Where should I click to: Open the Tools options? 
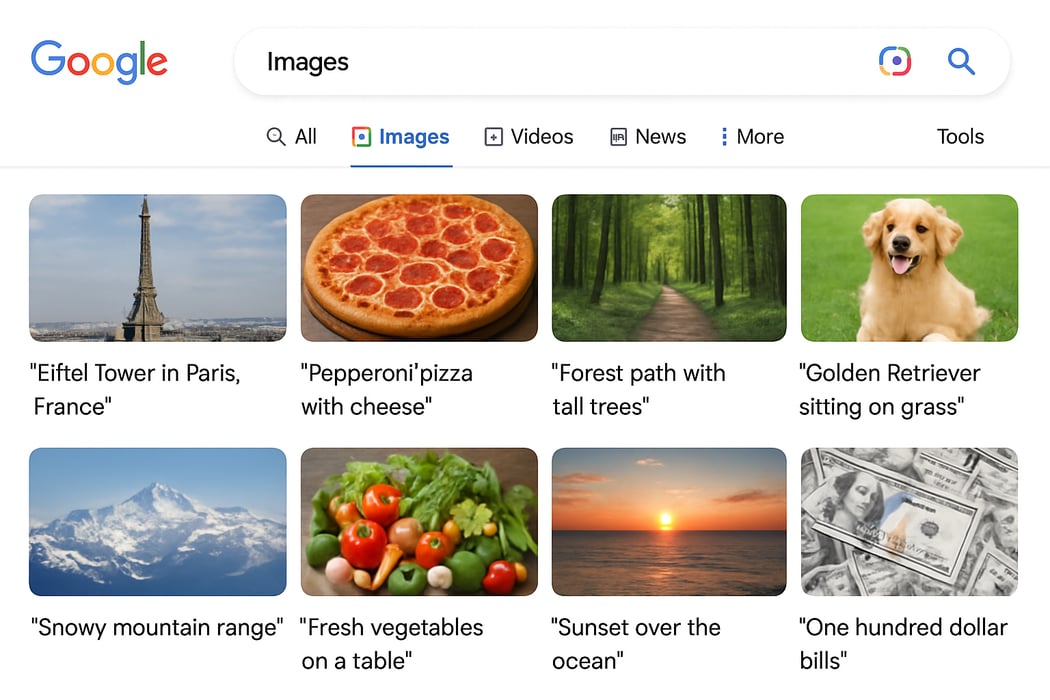click(960, 136)
